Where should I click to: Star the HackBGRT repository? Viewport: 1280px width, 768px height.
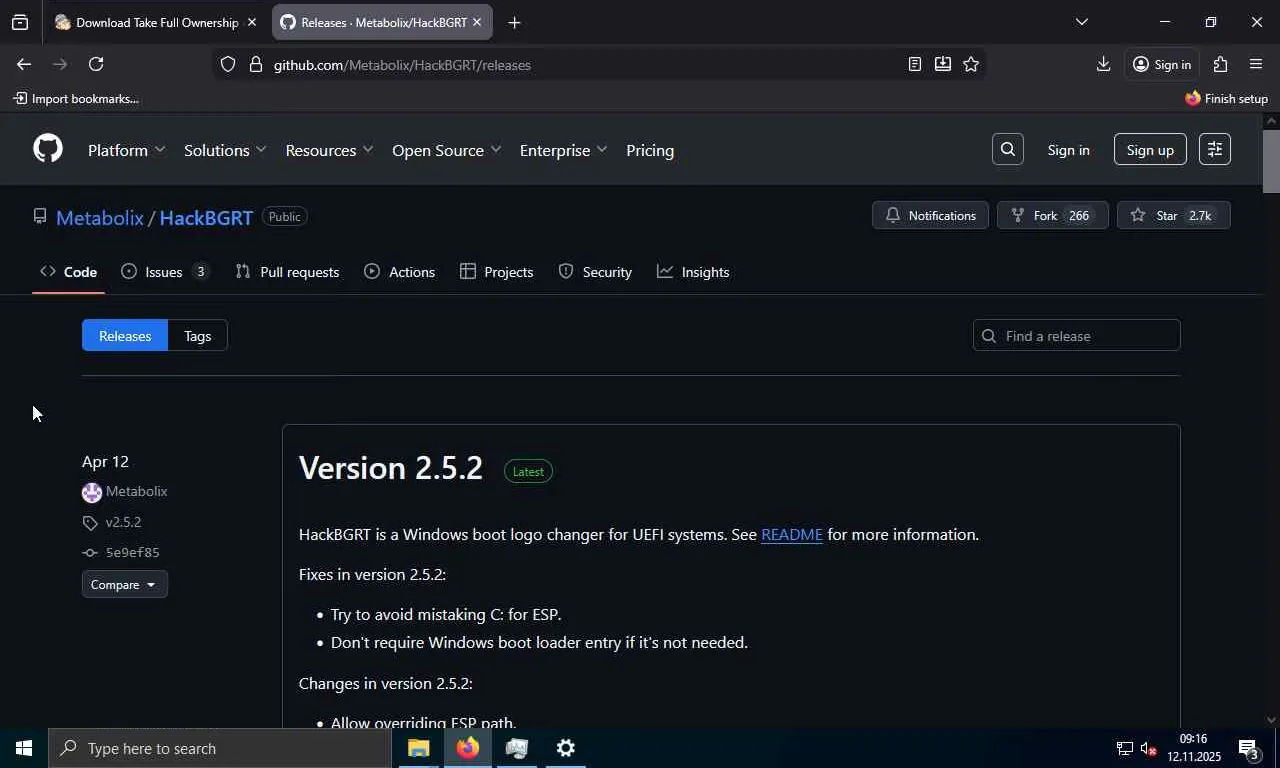(1173, 215)
